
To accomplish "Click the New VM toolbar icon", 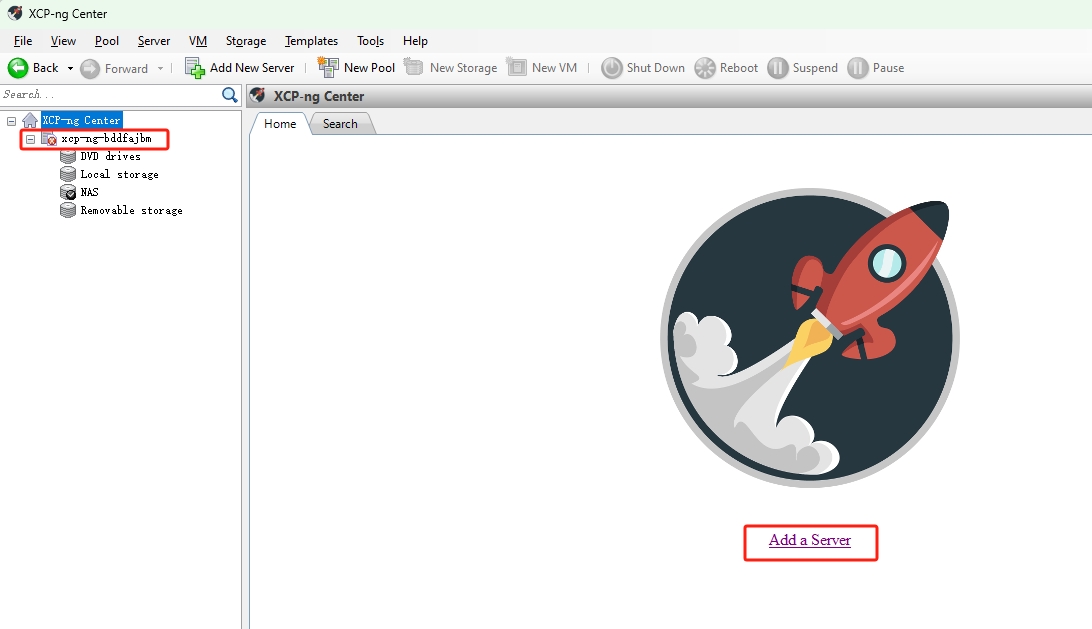I will [517, 67].
